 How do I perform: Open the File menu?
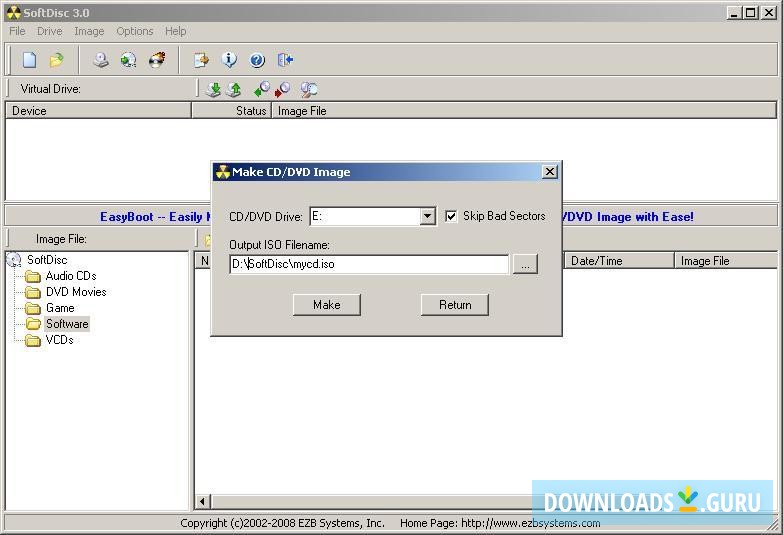[17, 31]
